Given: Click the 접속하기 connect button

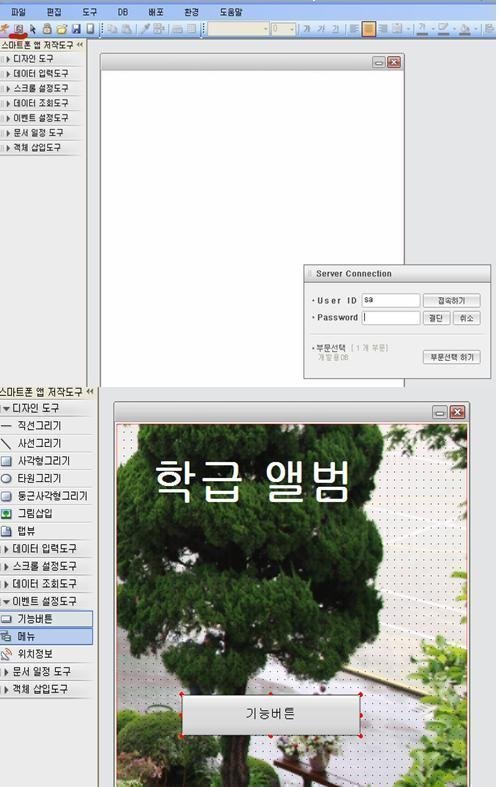Looking at the screenshot, I should [451, 300].
